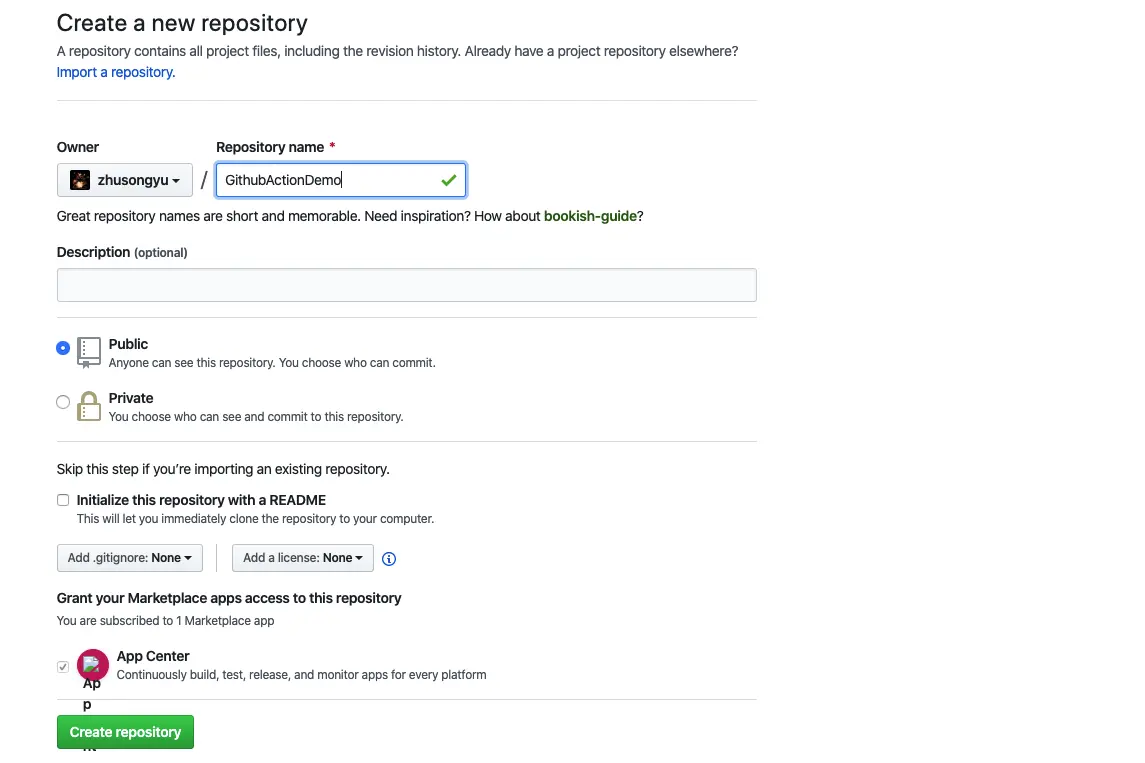The image size is (1145, 763).
Task: Click the Create a new repository heading
Action: 182,23
